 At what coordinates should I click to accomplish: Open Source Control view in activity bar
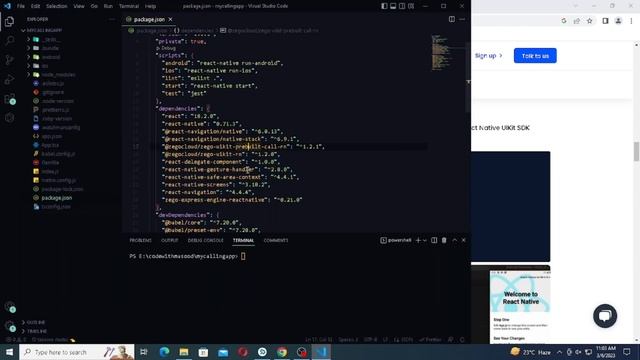[x=9, y=60]
